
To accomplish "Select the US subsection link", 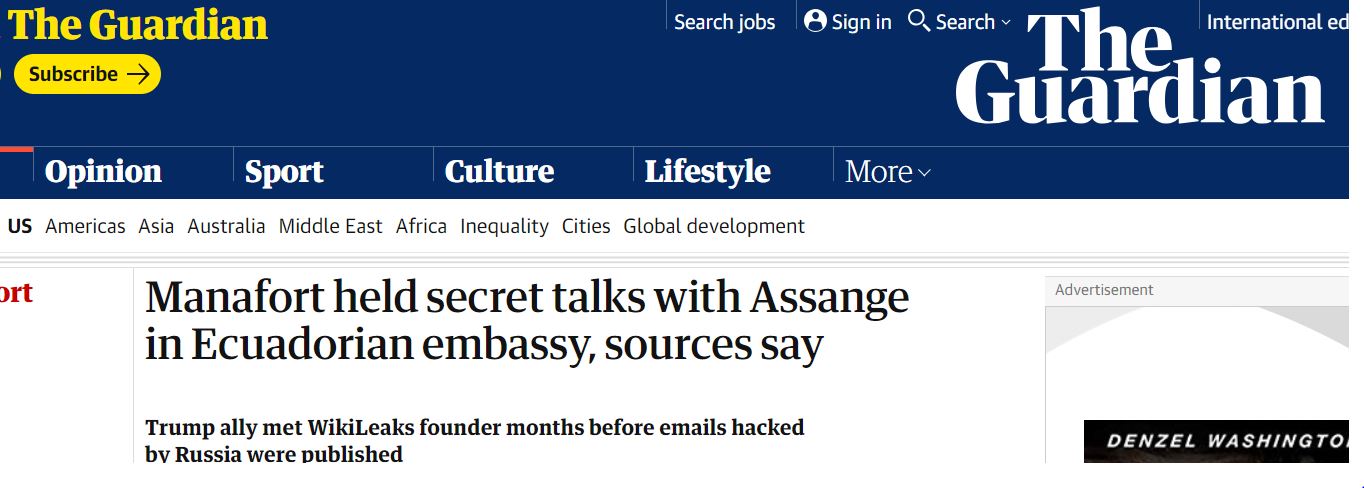I will pos(20,226).
